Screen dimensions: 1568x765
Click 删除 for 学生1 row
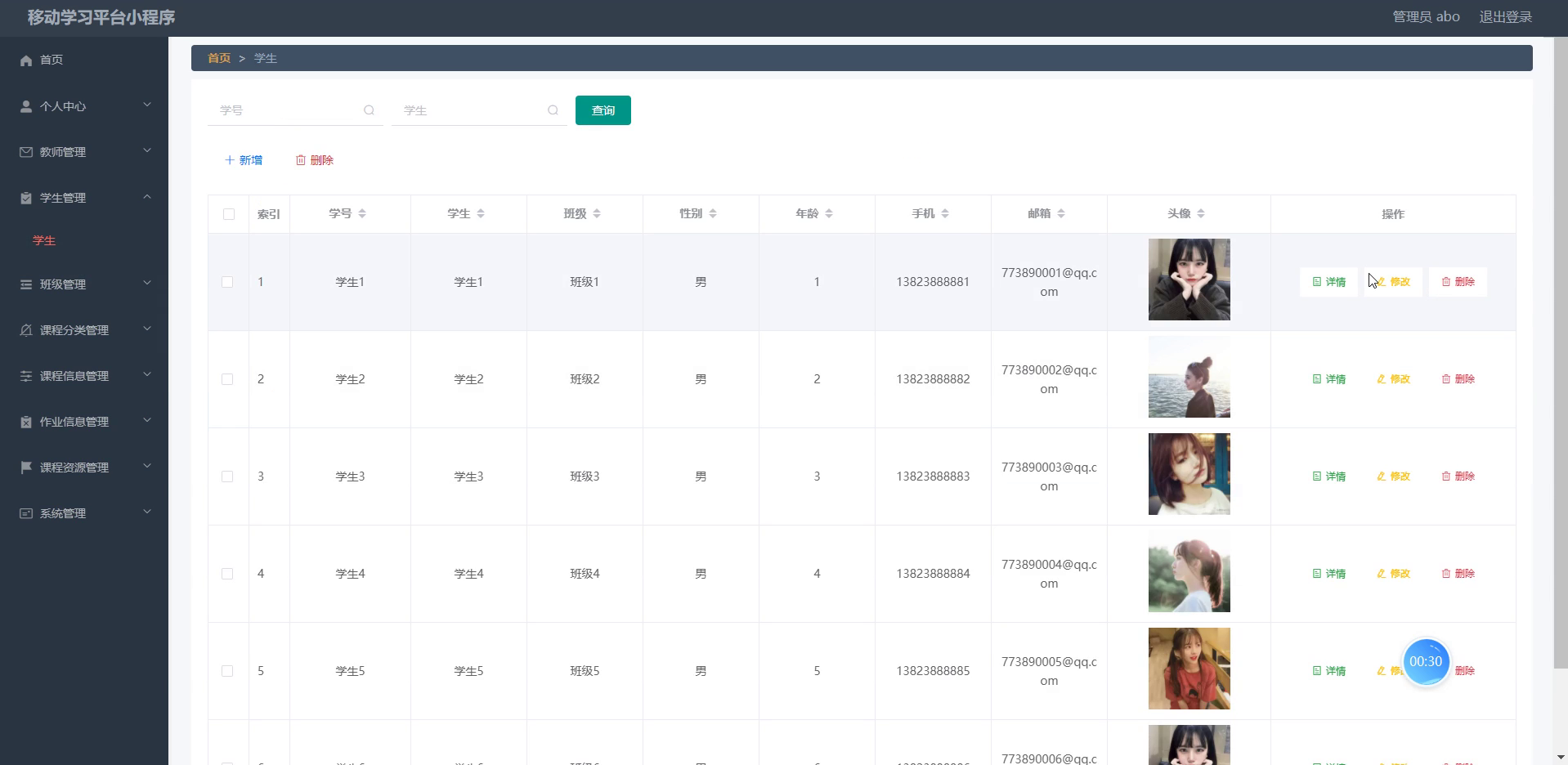click(x=1458, y=282)
